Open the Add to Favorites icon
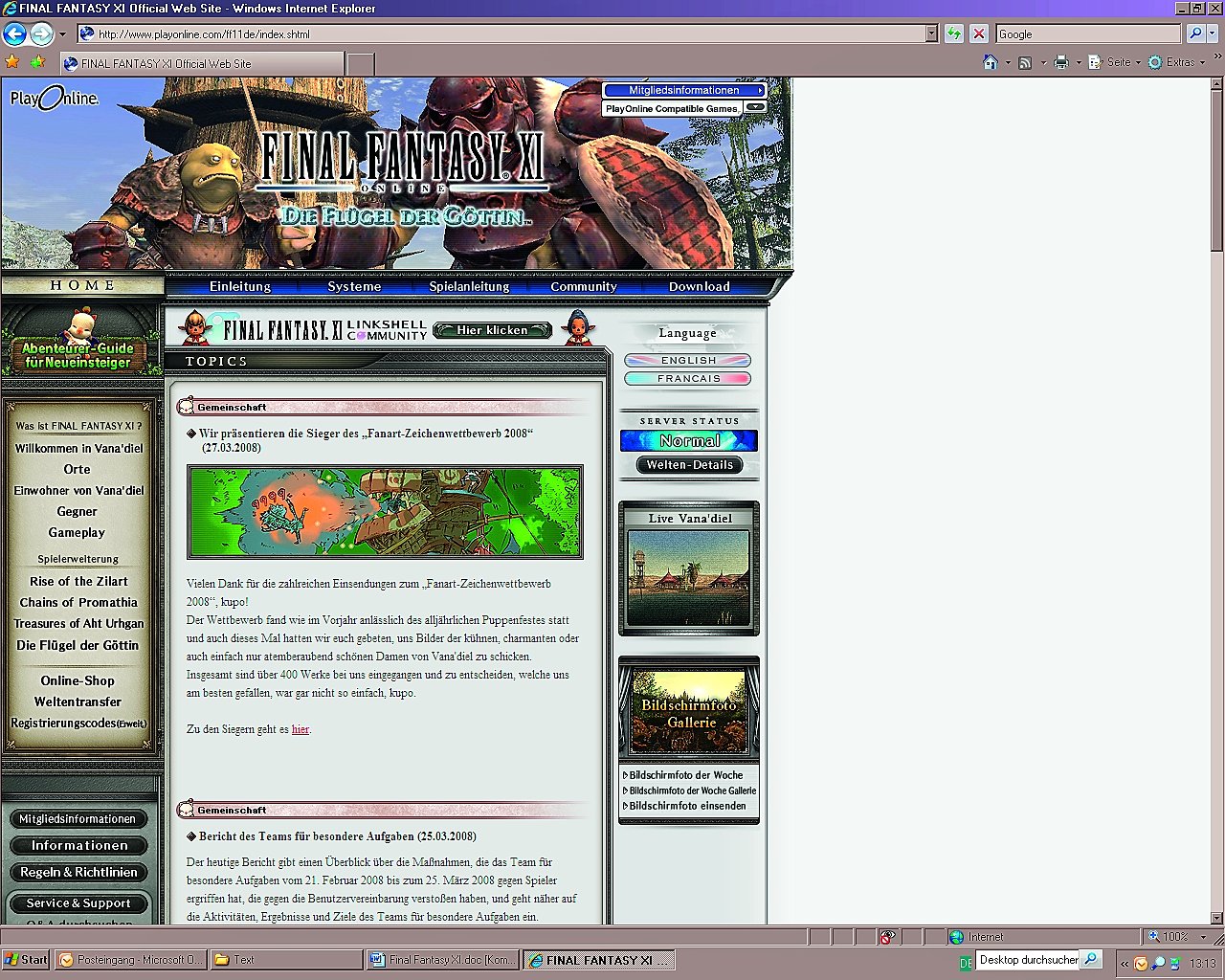Screen dimensions: 1225x980 (x=37, y=62)
